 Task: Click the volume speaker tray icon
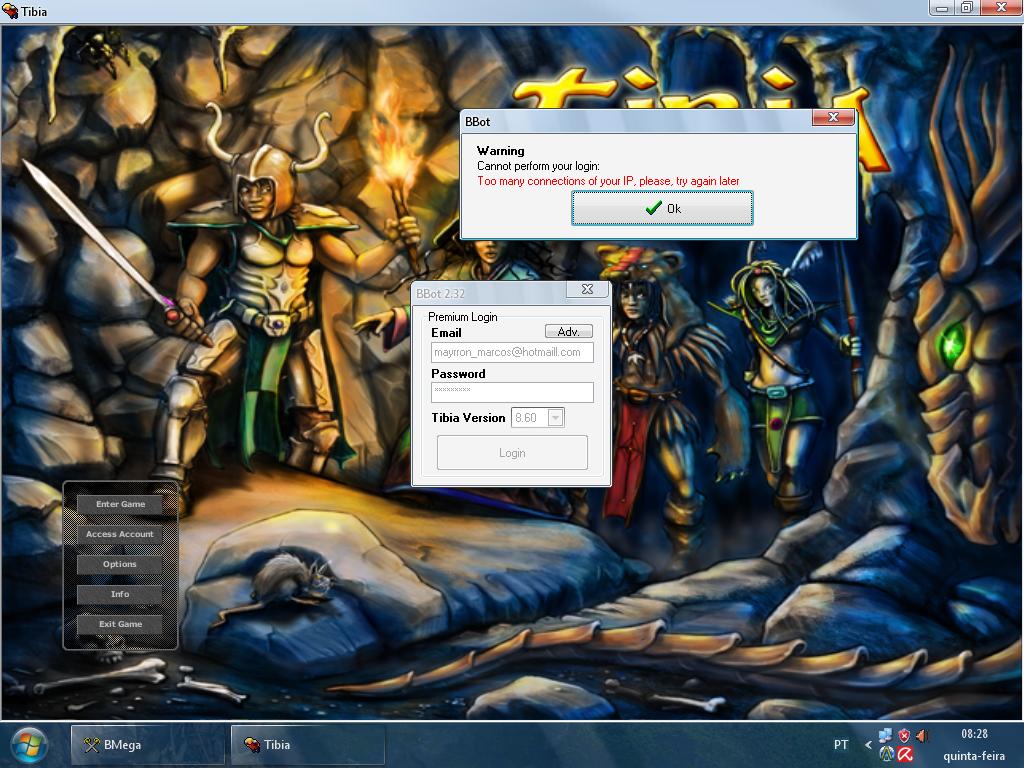pyautogui.click(x=921, y=736)
